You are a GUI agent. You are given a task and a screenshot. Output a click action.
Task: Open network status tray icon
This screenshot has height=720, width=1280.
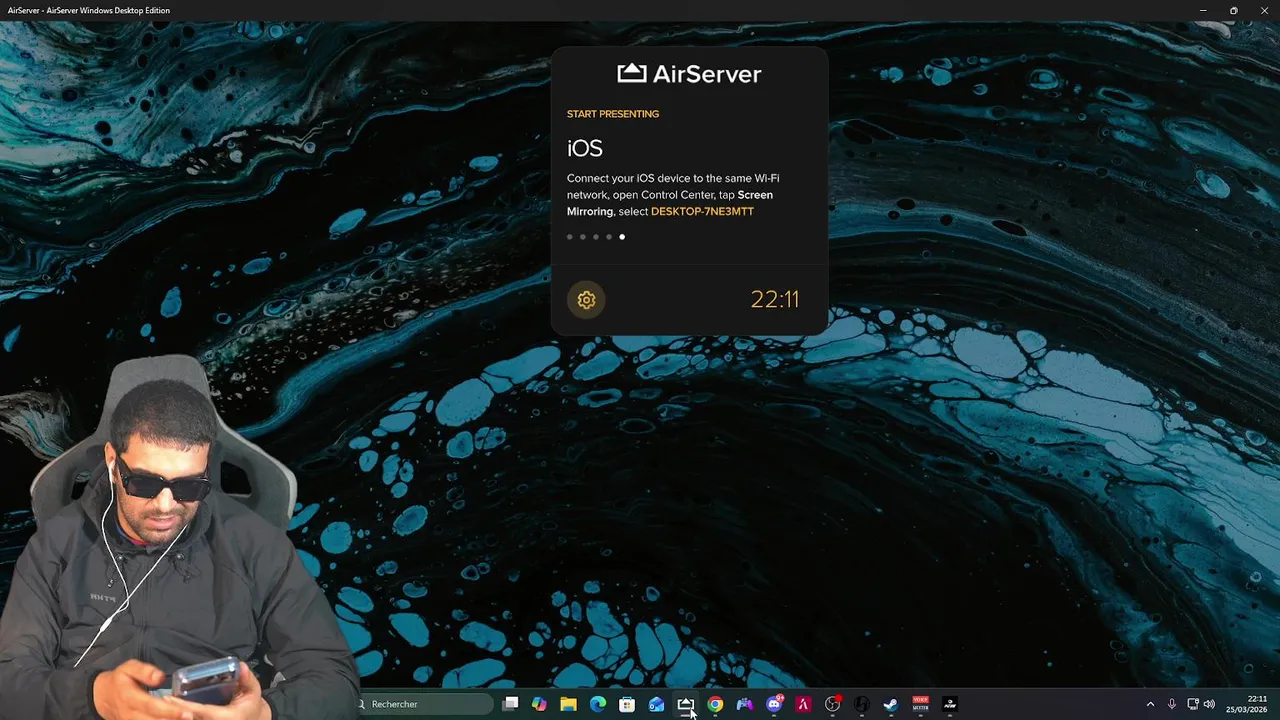1193,704
